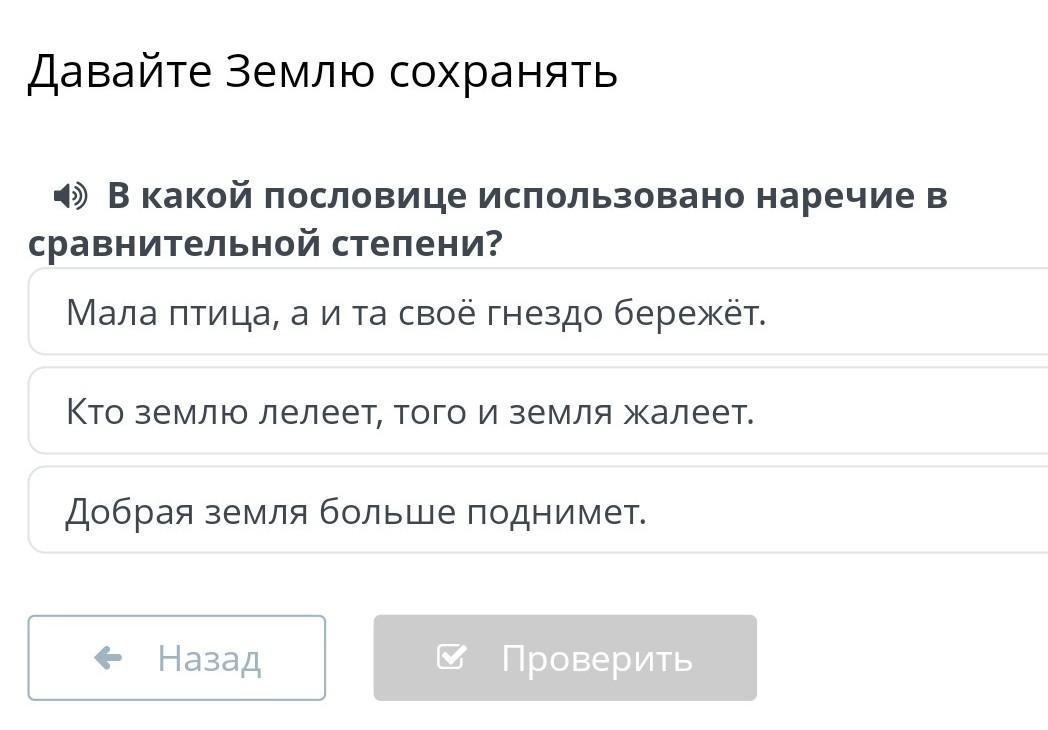Image resolution: width=1048 pixels, height=730 pixels.
Task: Submit answer using the Проверить button
Action: click(565, 658)
